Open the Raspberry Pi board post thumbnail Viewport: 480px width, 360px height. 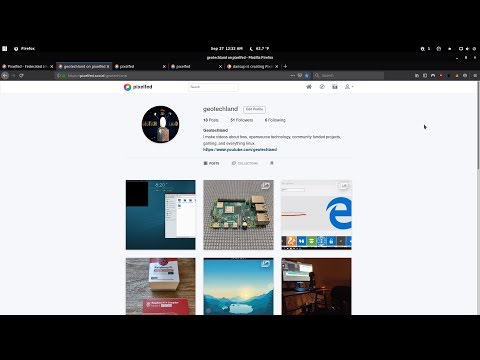pyautogui.click(x=238, y=215)
